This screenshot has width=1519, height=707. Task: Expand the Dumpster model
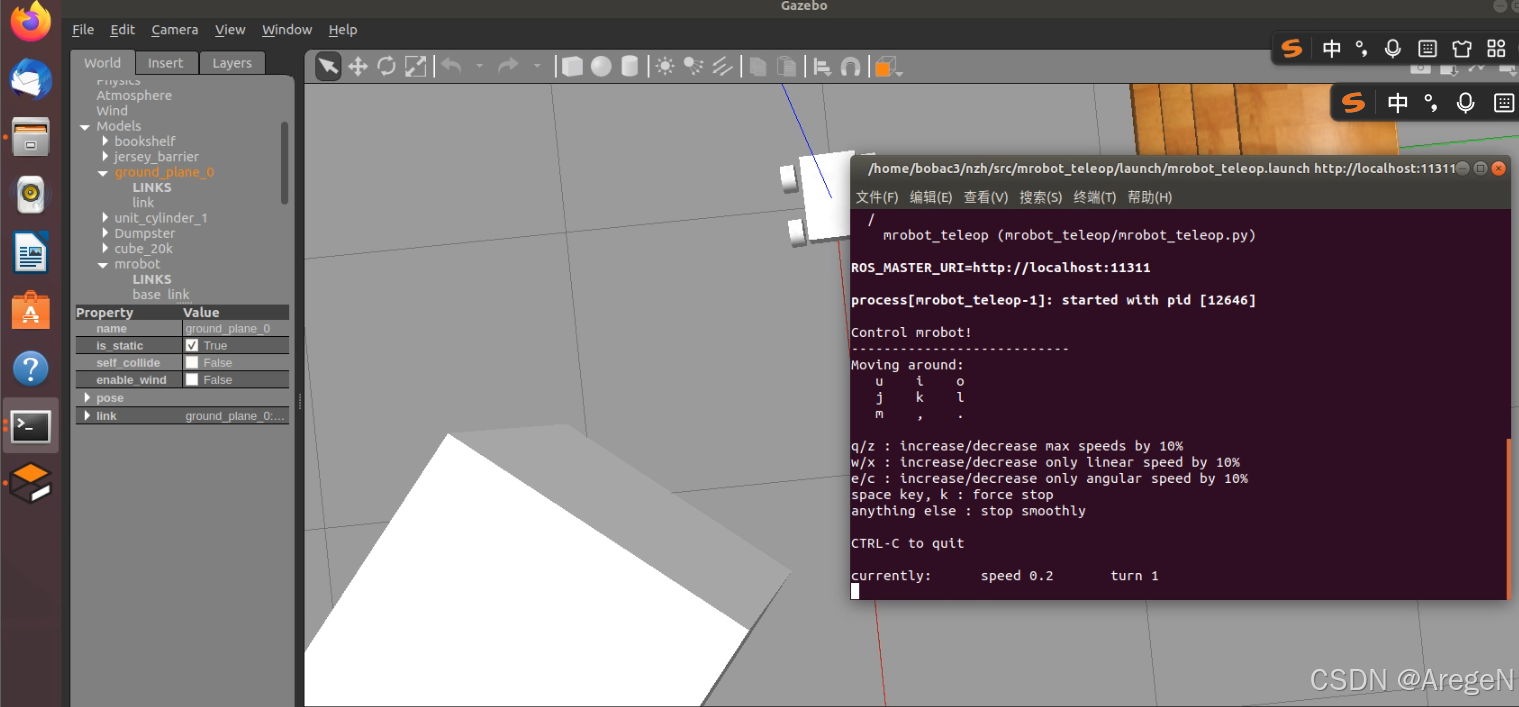click(105, 233)
